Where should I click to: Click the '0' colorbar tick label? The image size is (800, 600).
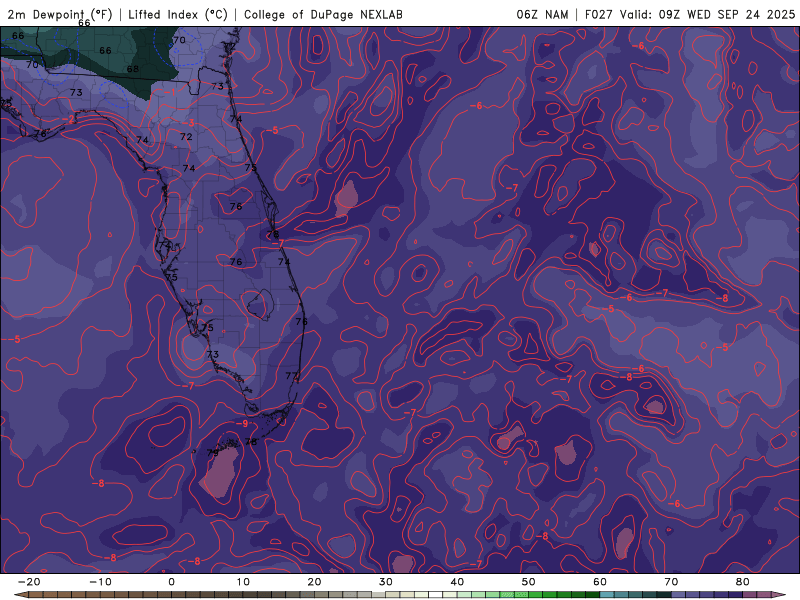click(171, 582)
